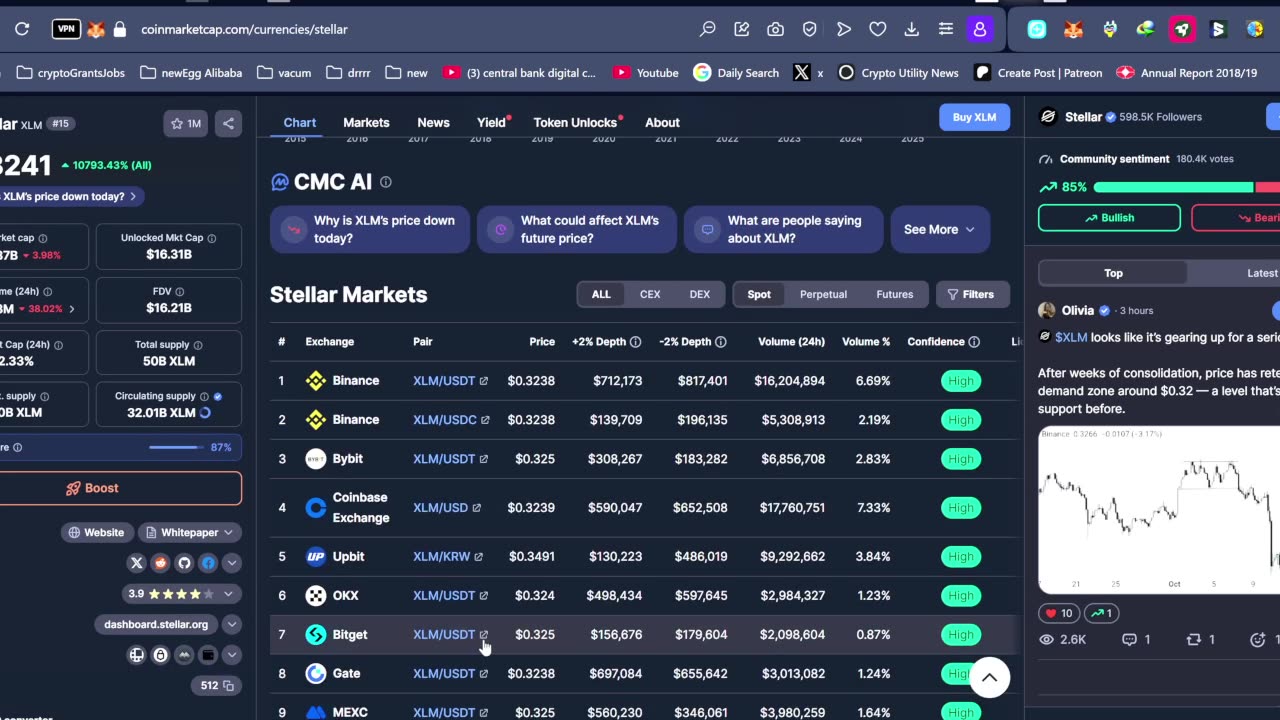Viewport: 1280px width, 720px height.
Task: Switch markets to Futures
Action: [x=895, y=294]
